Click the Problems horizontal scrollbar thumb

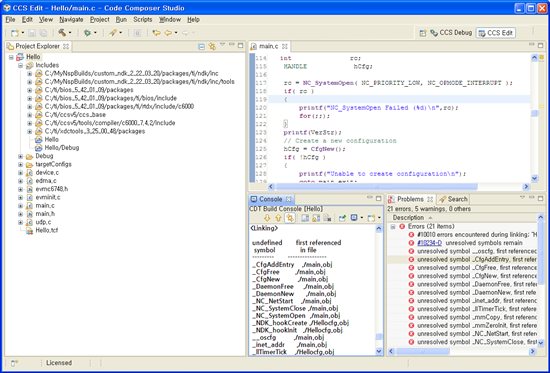423,351
